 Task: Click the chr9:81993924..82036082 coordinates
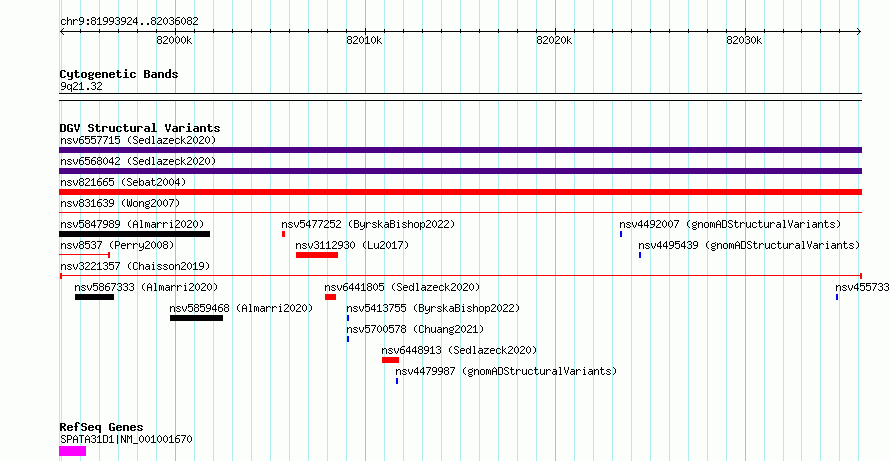coord(129,22)
